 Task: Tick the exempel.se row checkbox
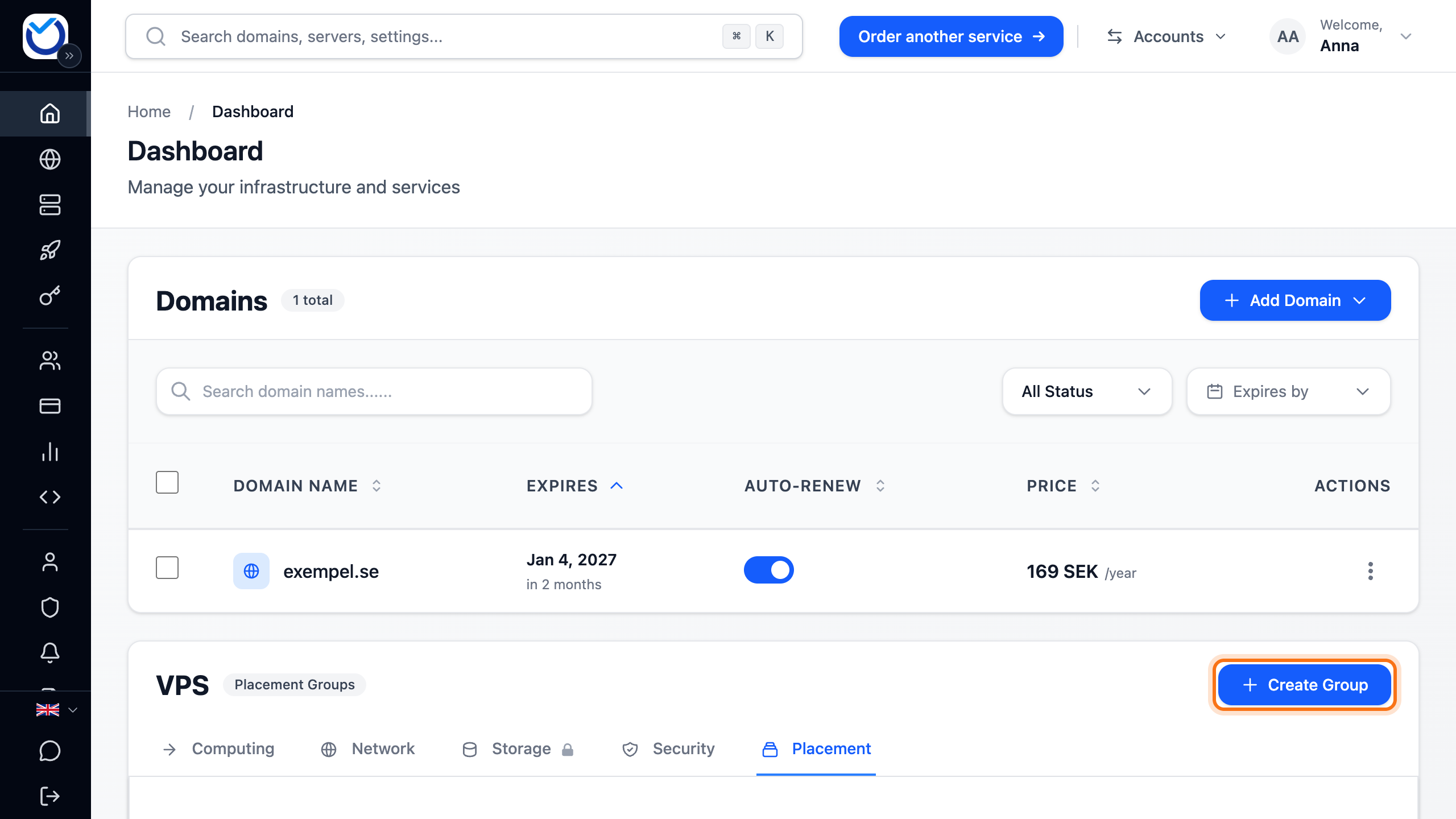coord(167,568)
